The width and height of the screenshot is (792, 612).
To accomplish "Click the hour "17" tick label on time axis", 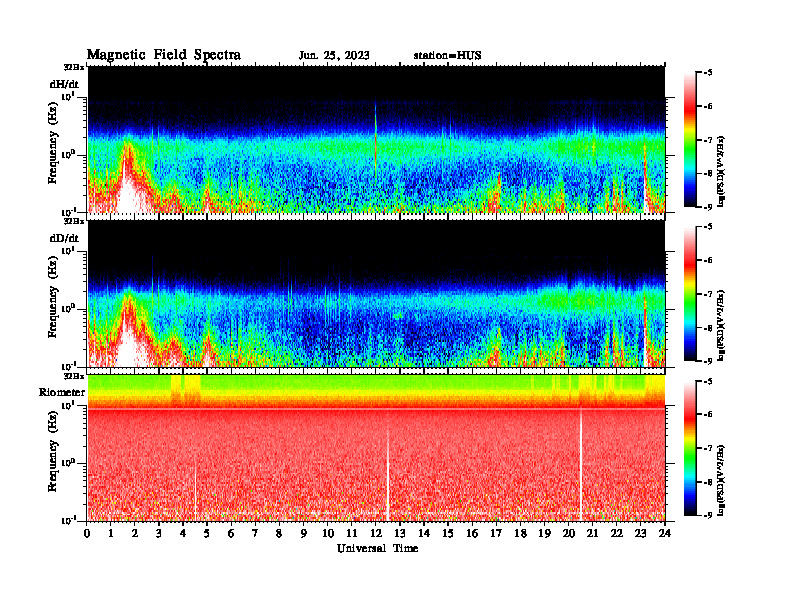I will point(497,534).
